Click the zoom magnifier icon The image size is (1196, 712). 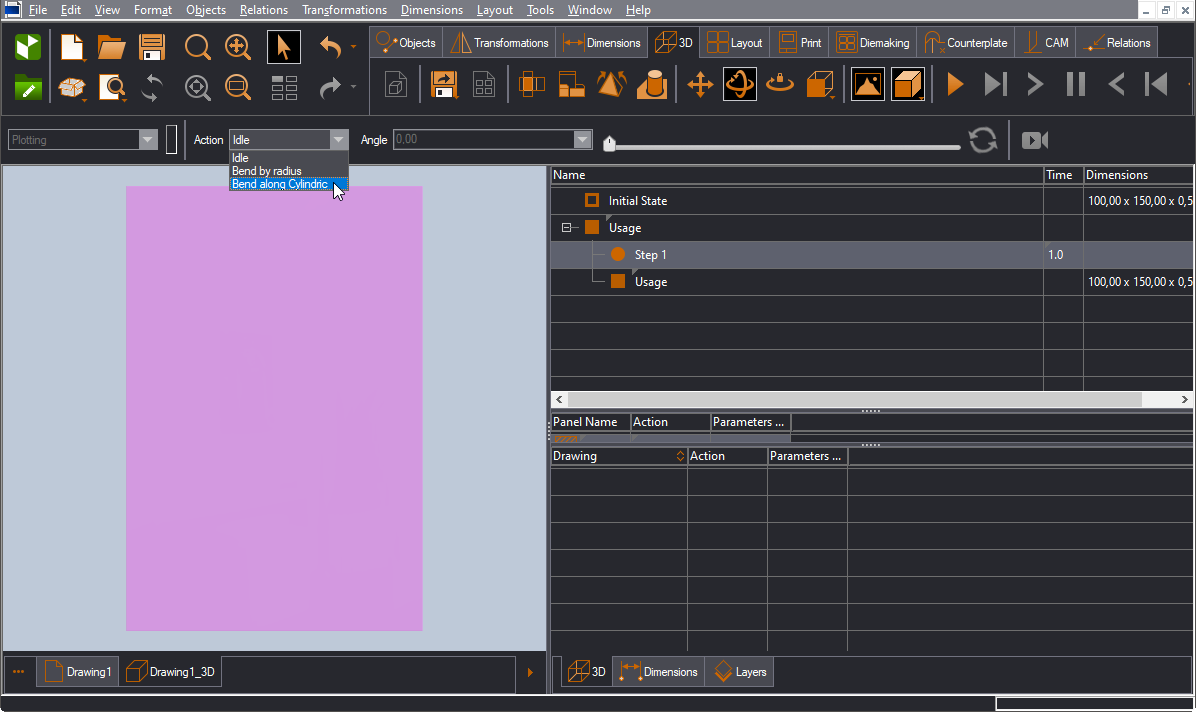click(x=198, y=47)
